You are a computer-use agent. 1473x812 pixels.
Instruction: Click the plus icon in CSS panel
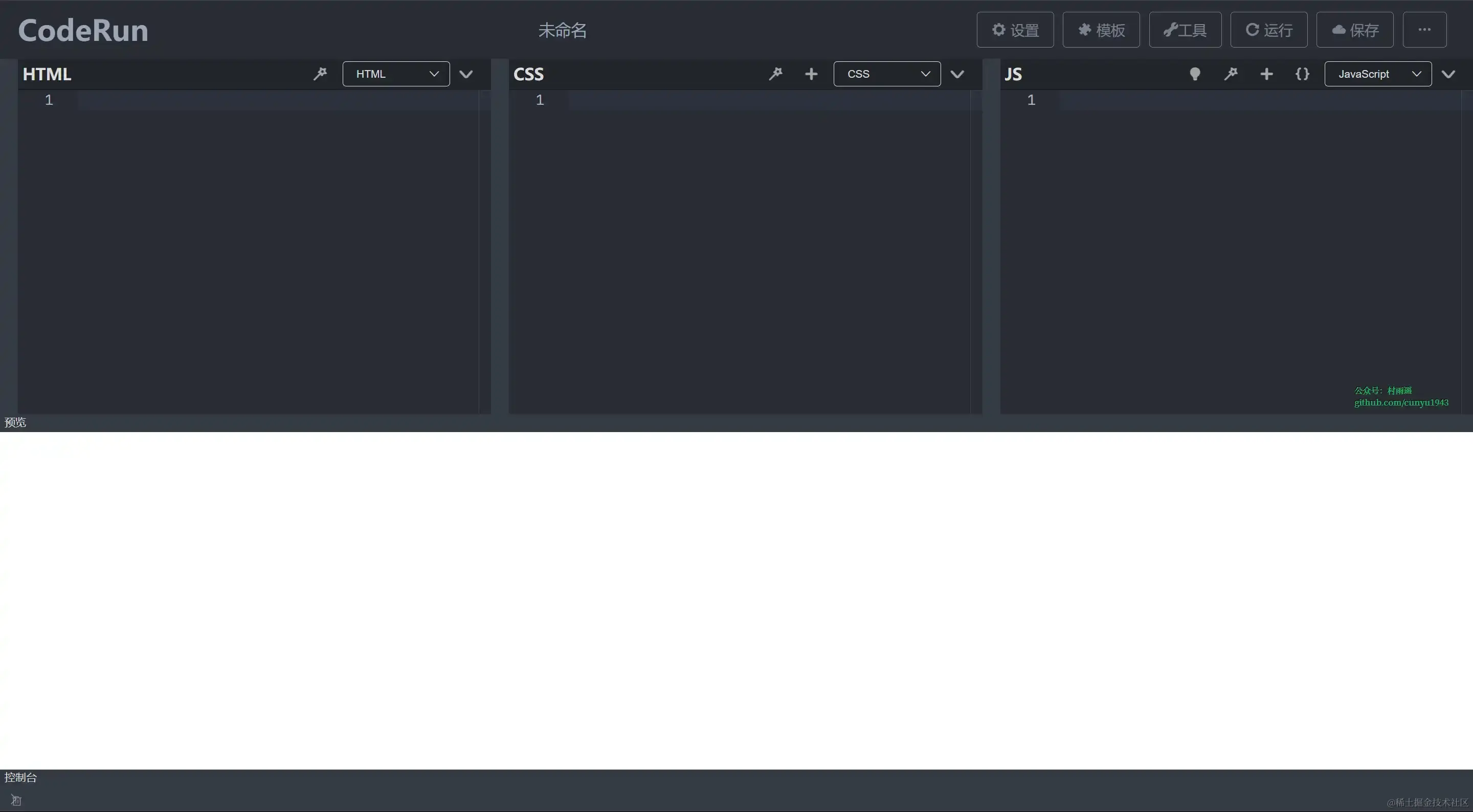point(811,74)
